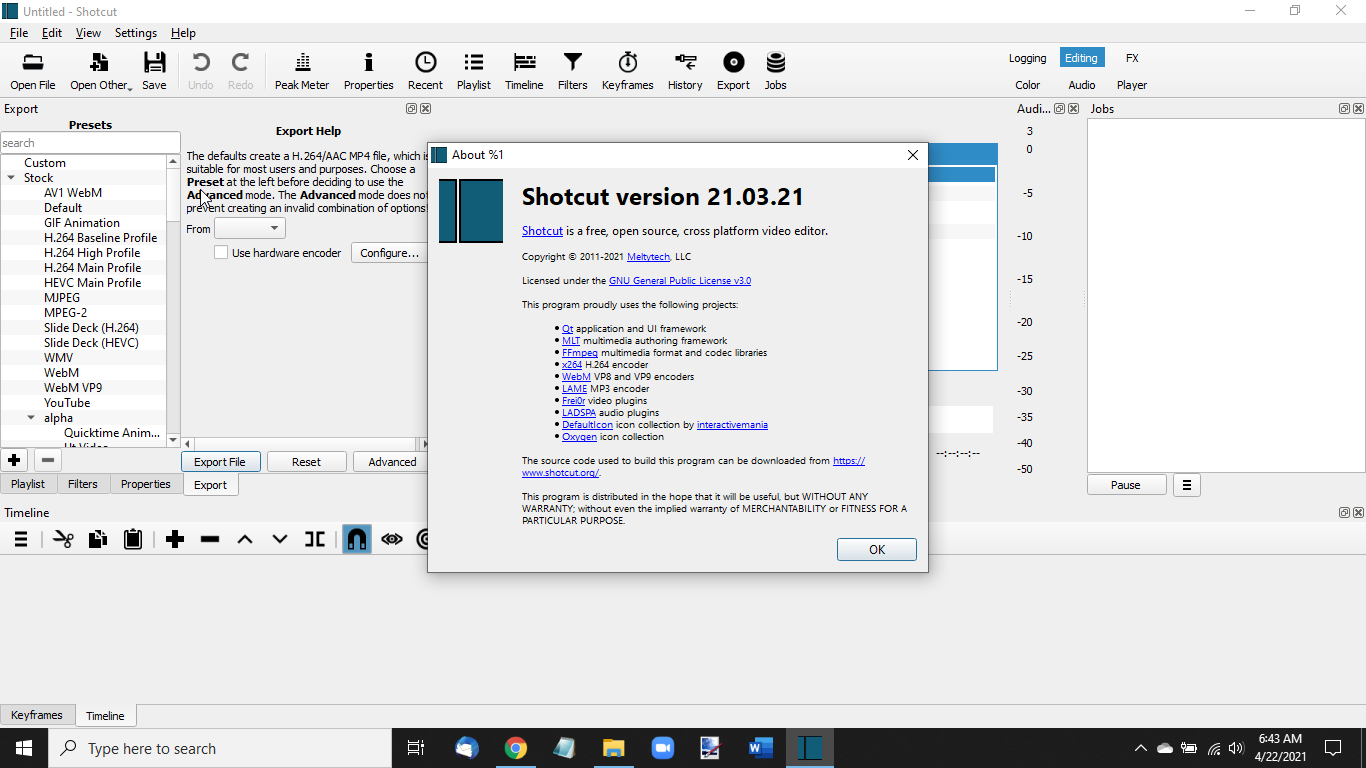The width and height of the screenshot is (1366, 768).
Task: Click the timeline Append plus icon
Action: pos(175,540)
